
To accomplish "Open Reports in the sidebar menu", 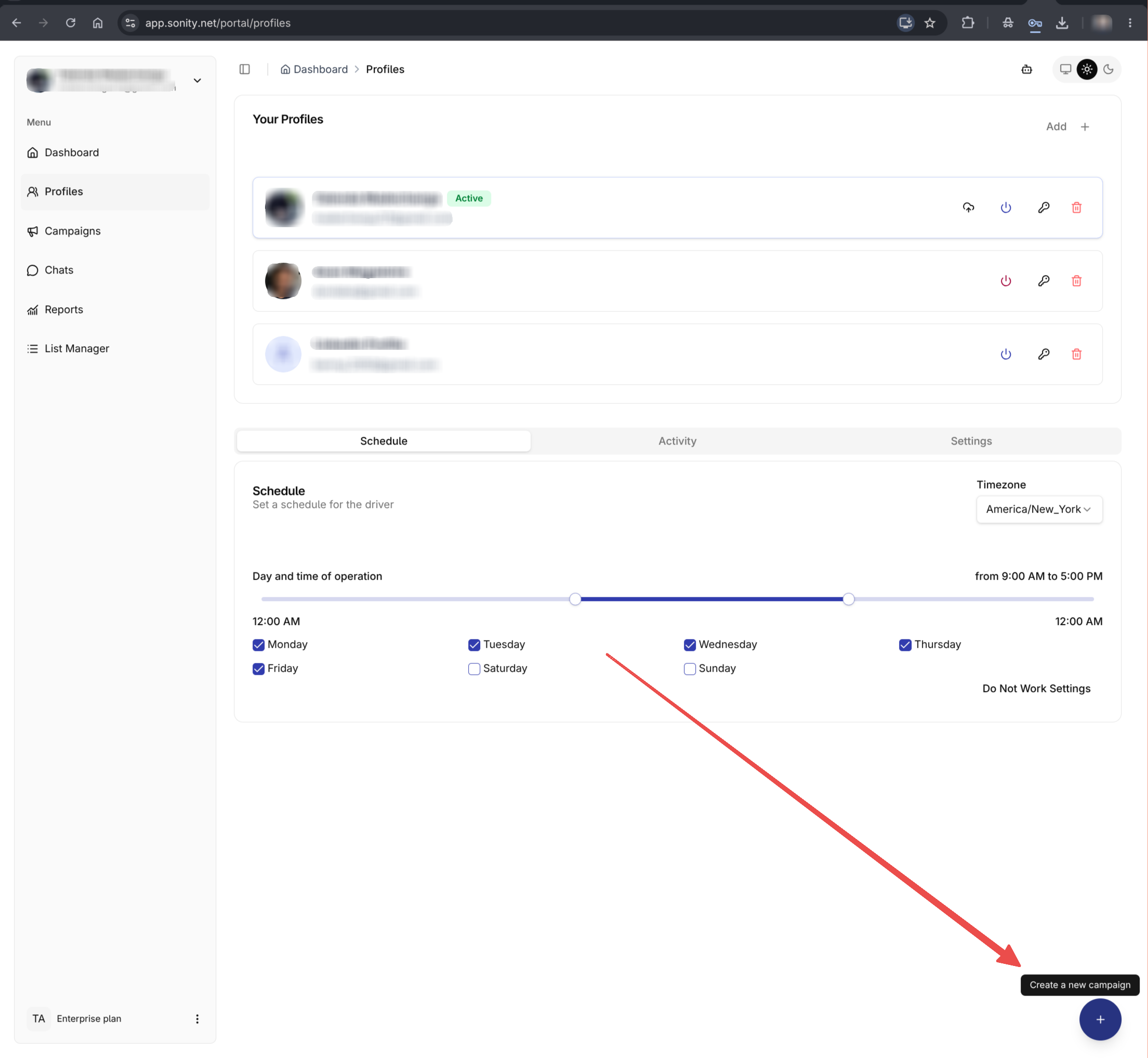I will pyautogui.click(x=114, y=309).
